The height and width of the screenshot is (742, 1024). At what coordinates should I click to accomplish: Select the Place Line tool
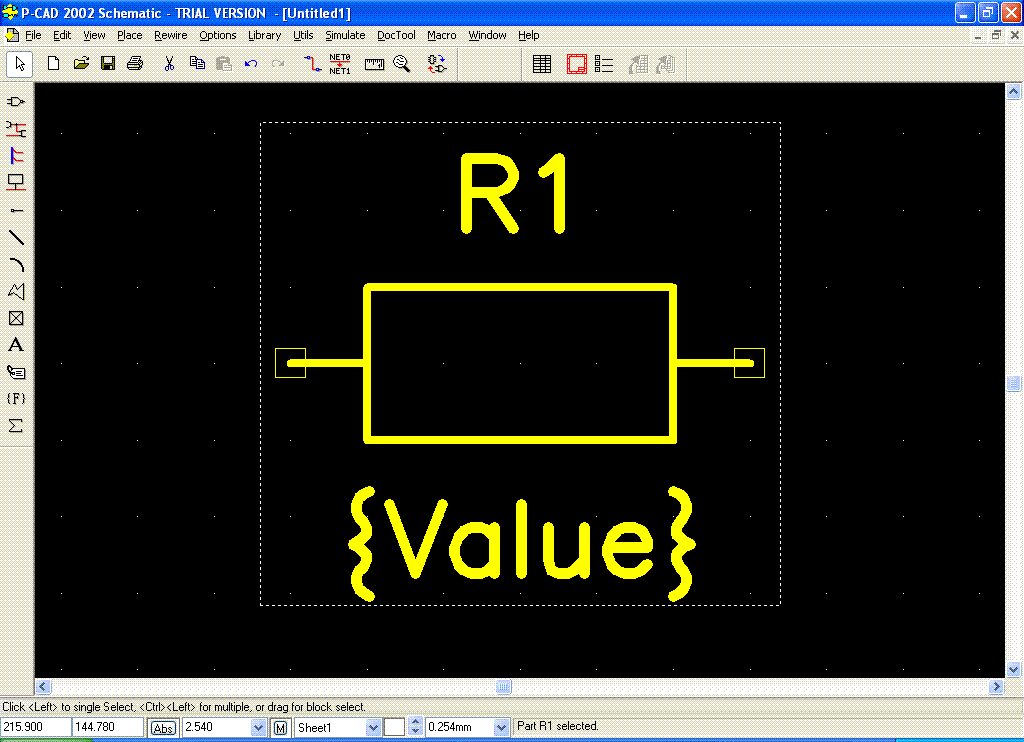click(16, 238)
